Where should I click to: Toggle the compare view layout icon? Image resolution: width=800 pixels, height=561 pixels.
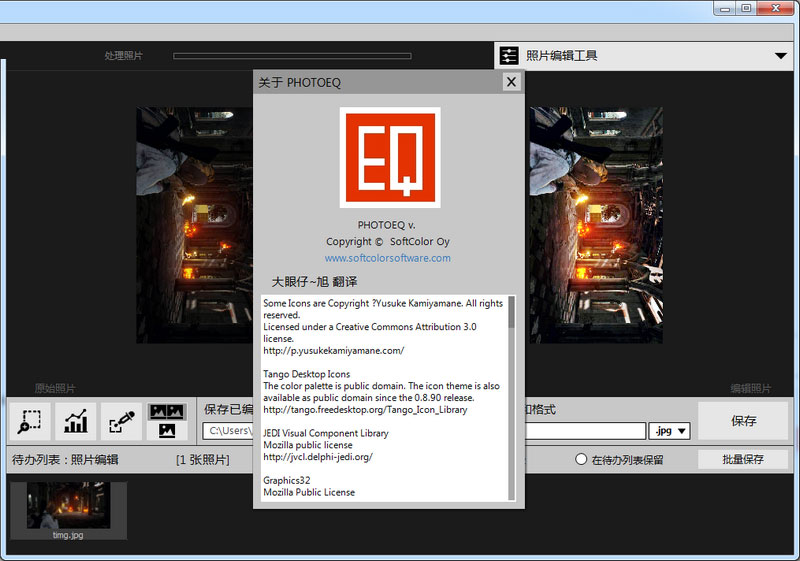click(167, 422)
